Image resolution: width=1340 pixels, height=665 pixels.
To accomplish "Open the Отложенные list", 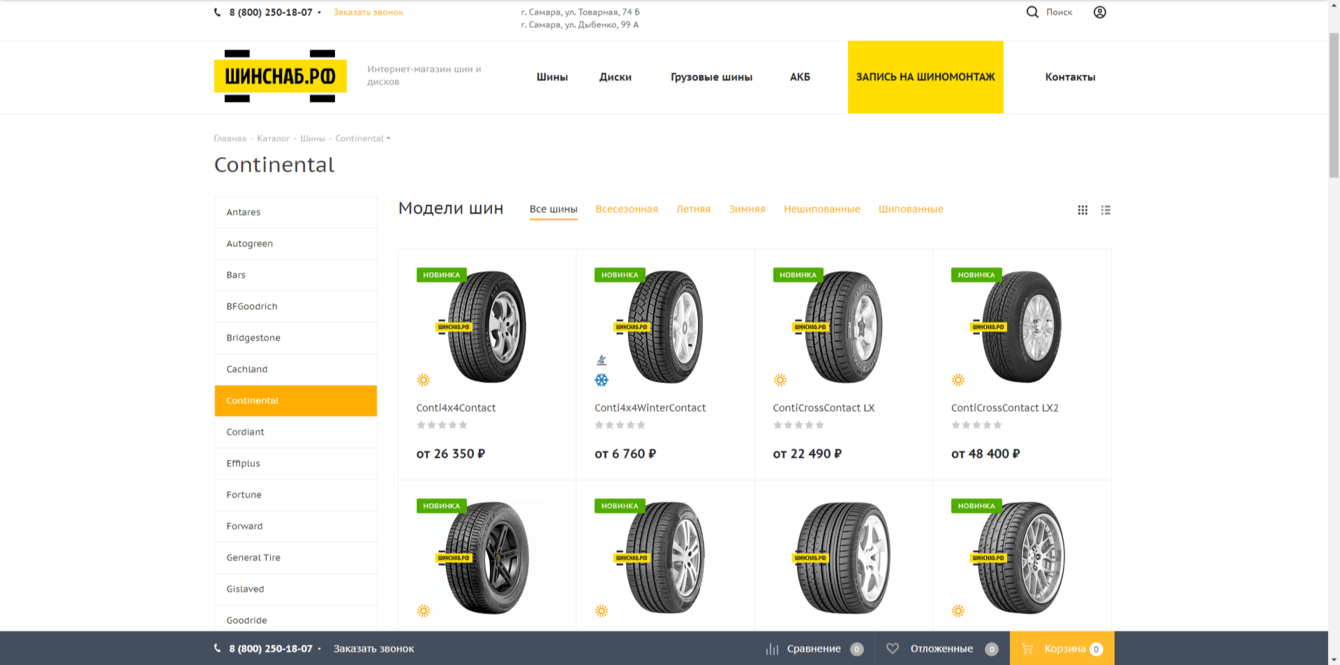I will tap(942, 649).
